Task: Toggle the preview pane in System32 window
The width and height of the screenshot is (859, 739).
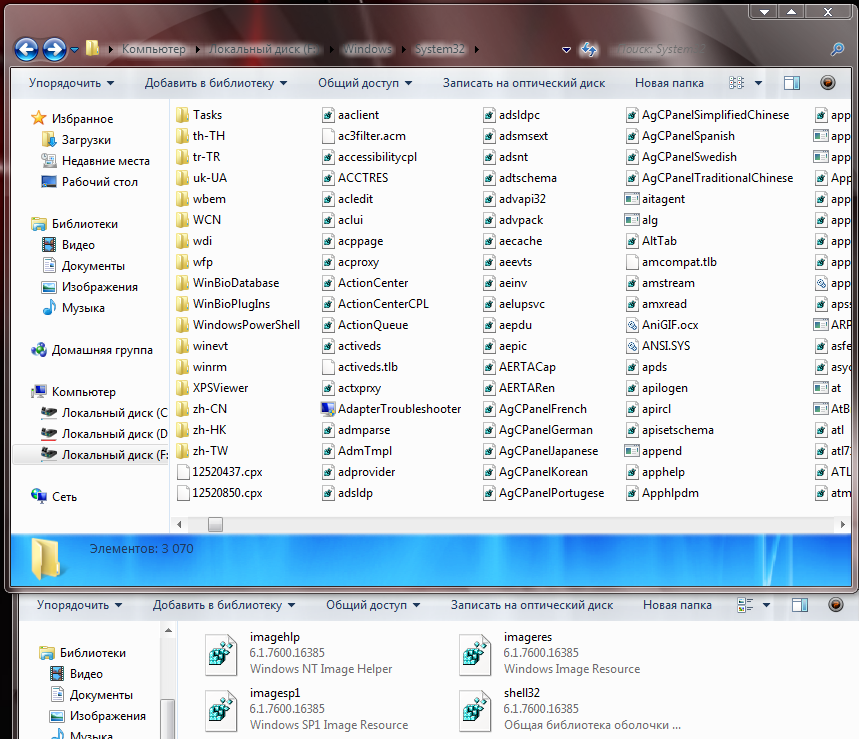Action: click(x=792, y=83)
